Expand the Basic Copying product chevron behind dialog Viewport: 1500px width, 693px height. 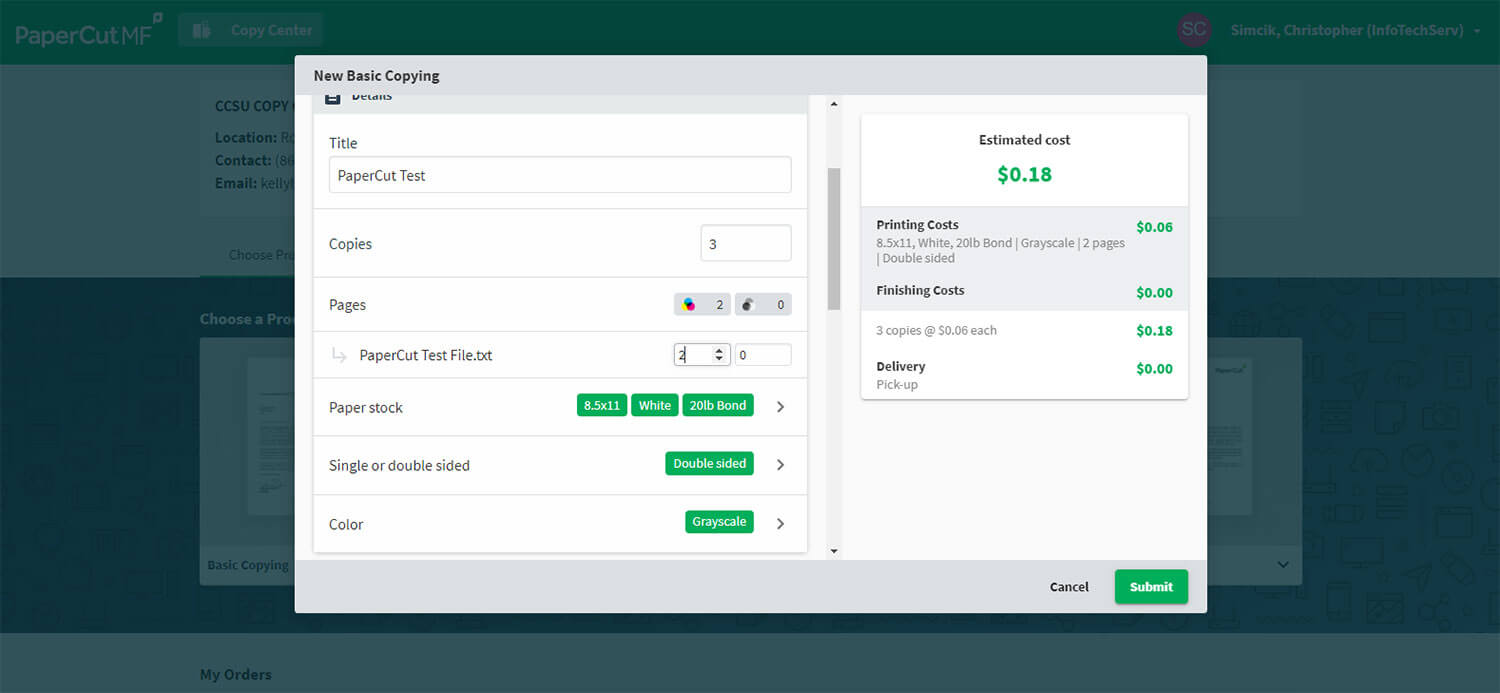tap(1283, 565)
